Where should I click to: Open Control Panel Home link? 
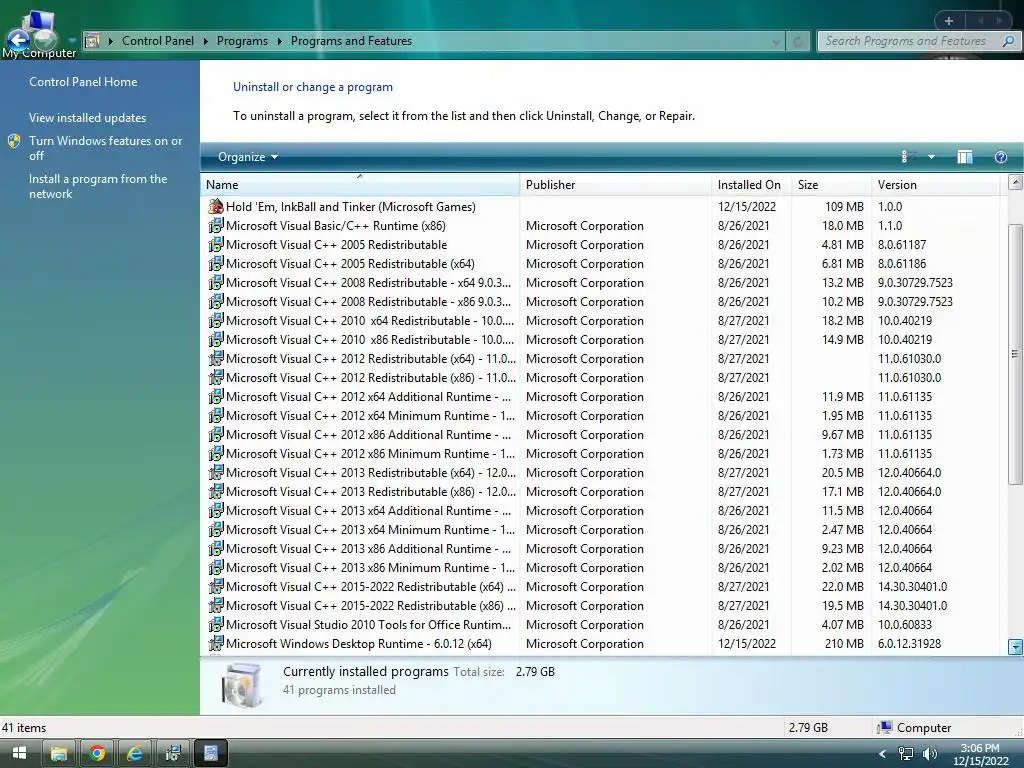click(x=83, y=82)
